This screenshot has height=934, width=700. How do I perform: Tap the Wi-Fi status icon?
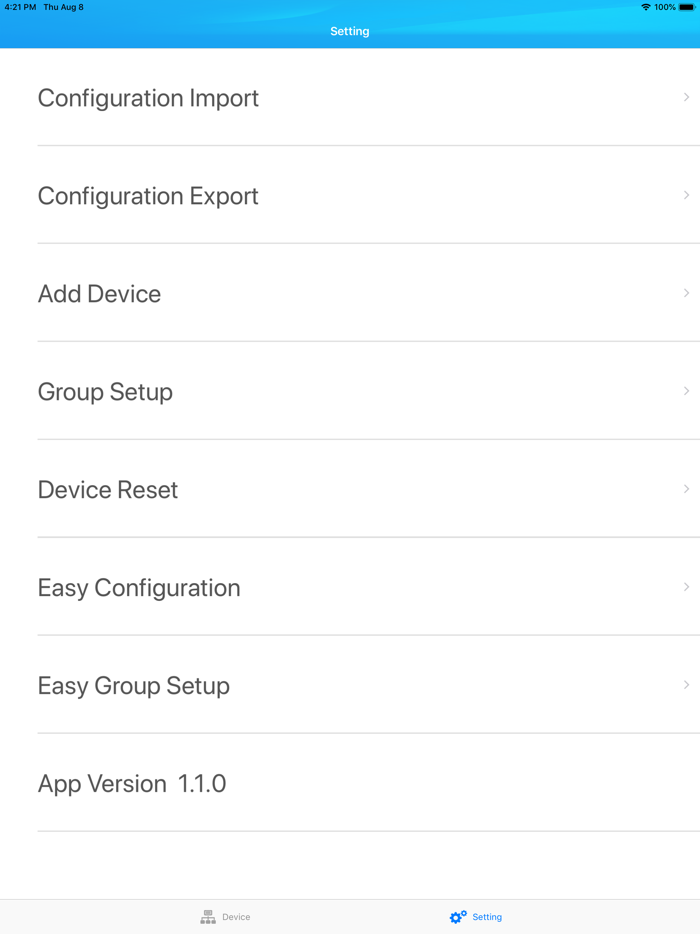(646, 7)
